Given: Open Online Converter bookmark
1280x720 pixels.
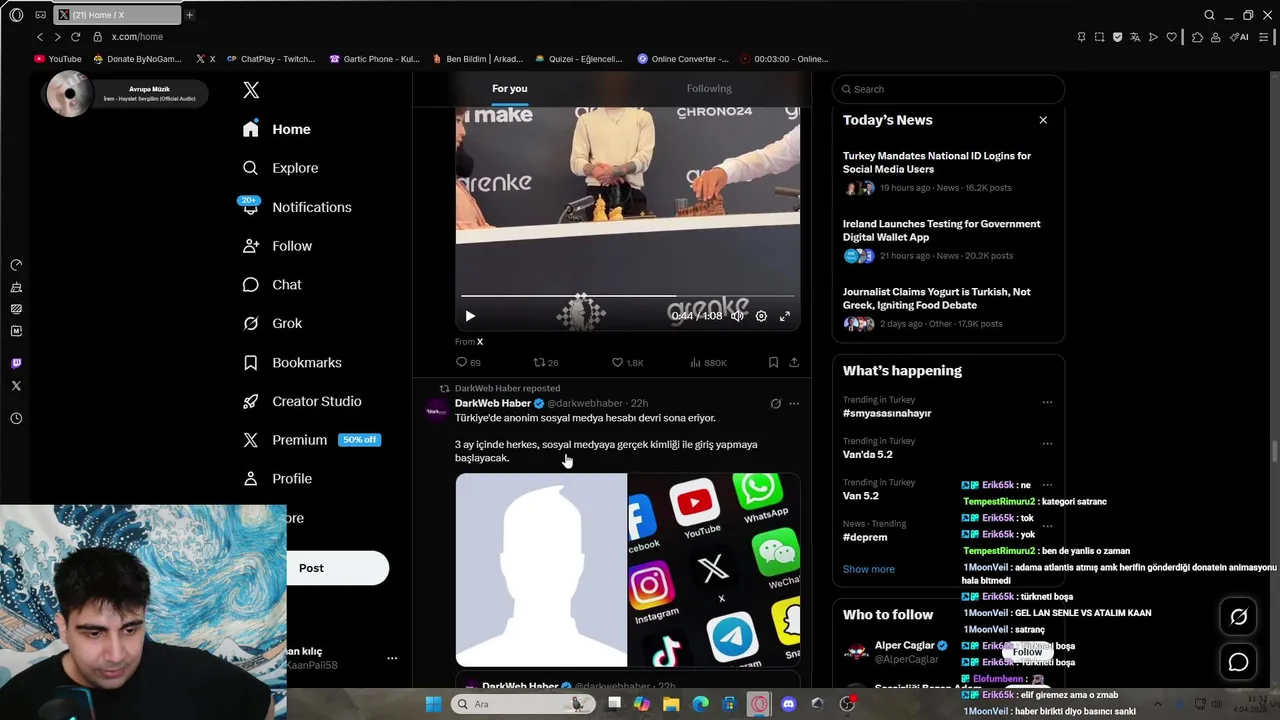Looking at the screenshot, I should [683, 59].
